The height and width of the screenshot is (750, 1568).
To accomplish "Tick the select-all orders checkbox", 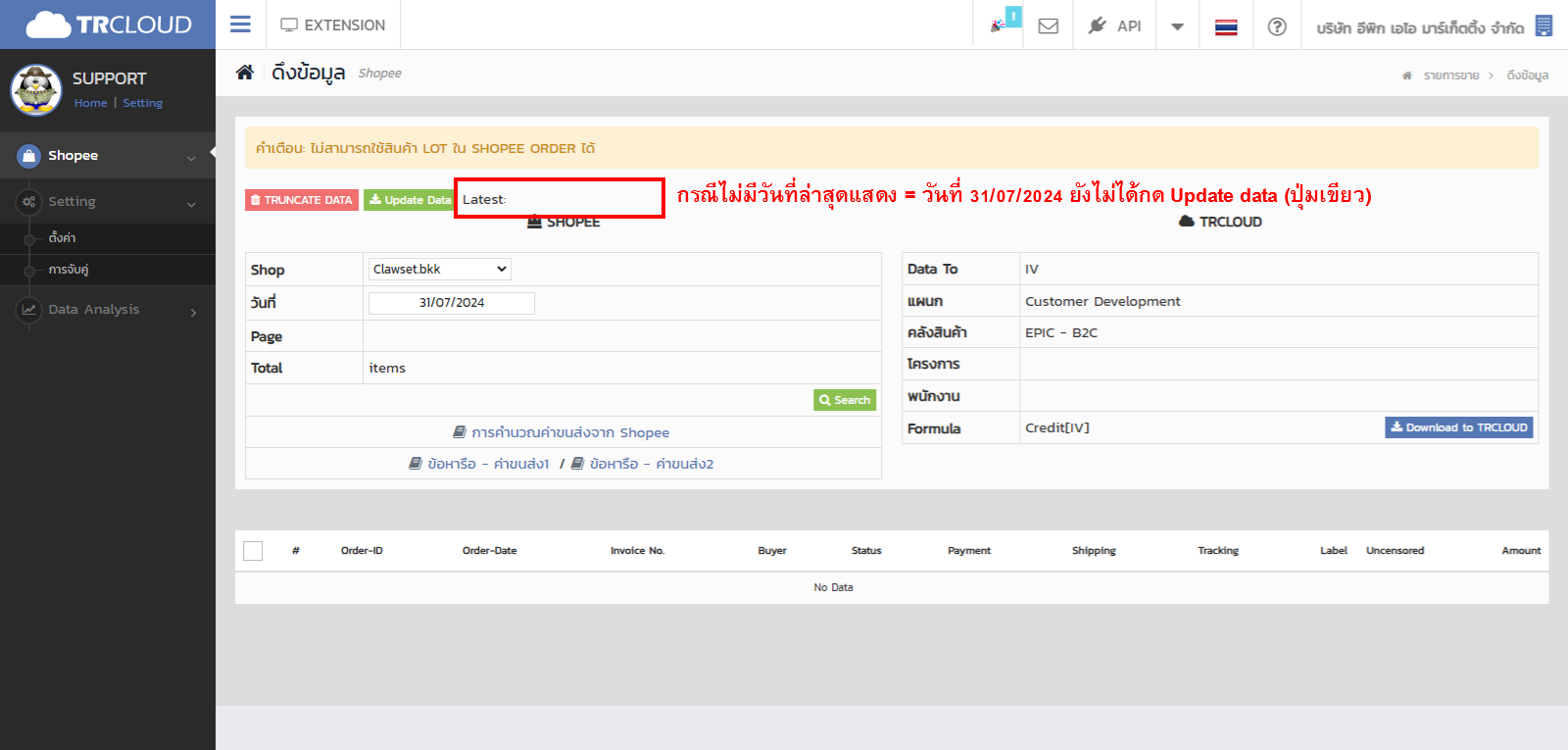I will (x=253, y=551).
